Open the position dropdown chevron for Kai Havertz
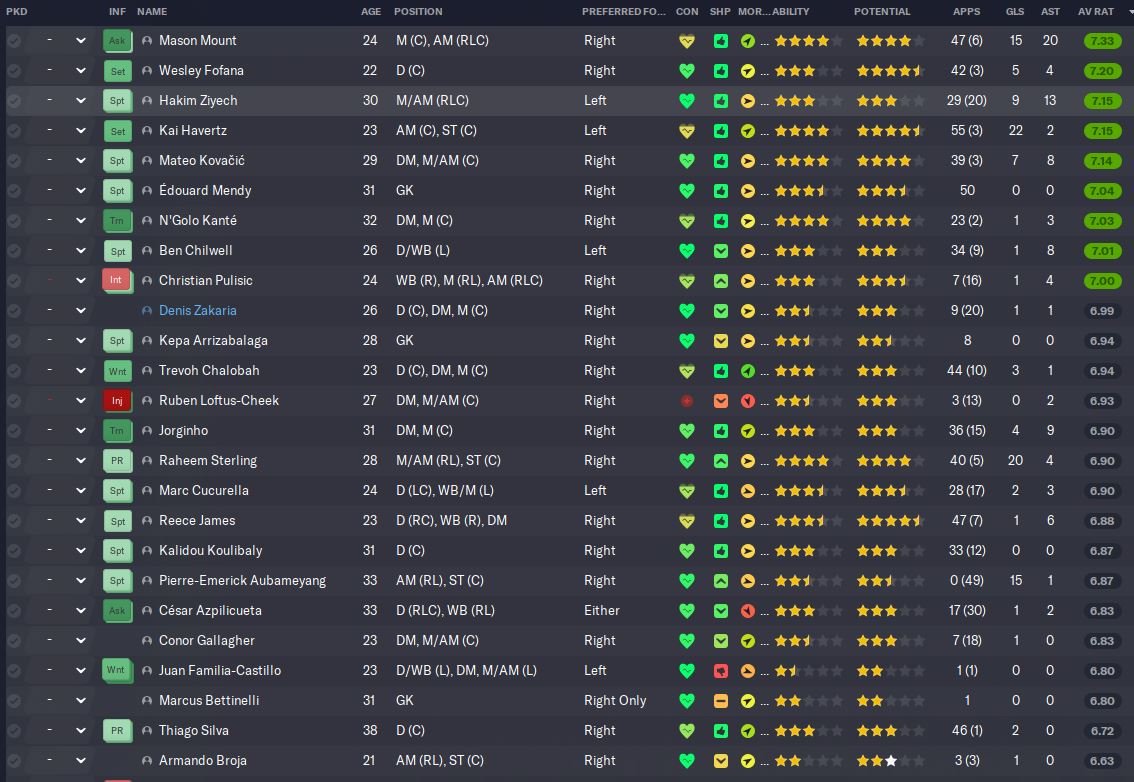This screenshot has height=782, width=1134. tap(80, 131)
